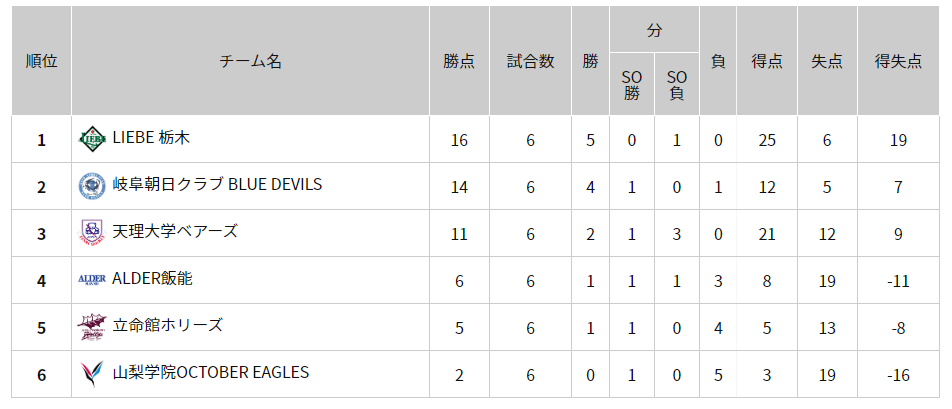Click the 立命館ホリーズ team logo

(92, 327)
